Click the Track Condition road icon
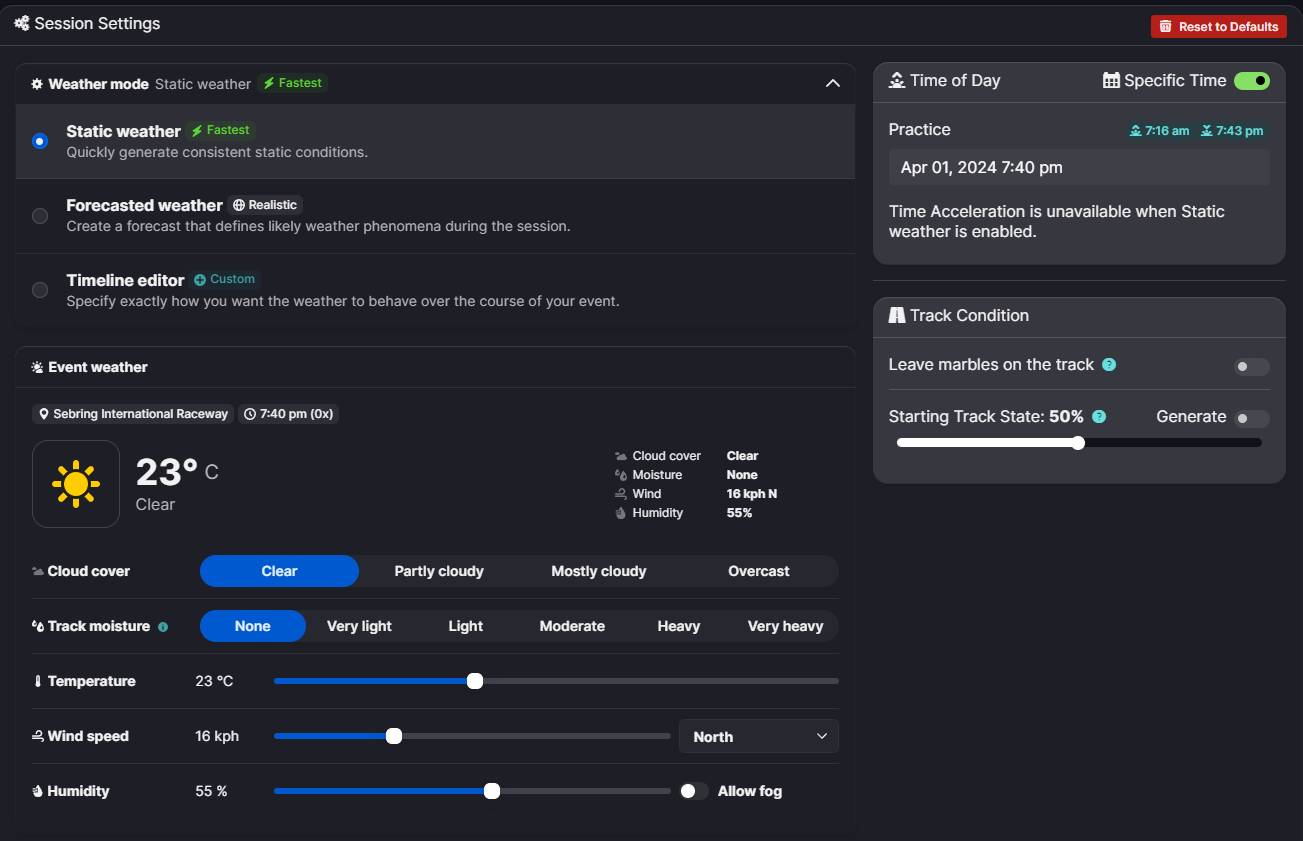 coord(897,315)
